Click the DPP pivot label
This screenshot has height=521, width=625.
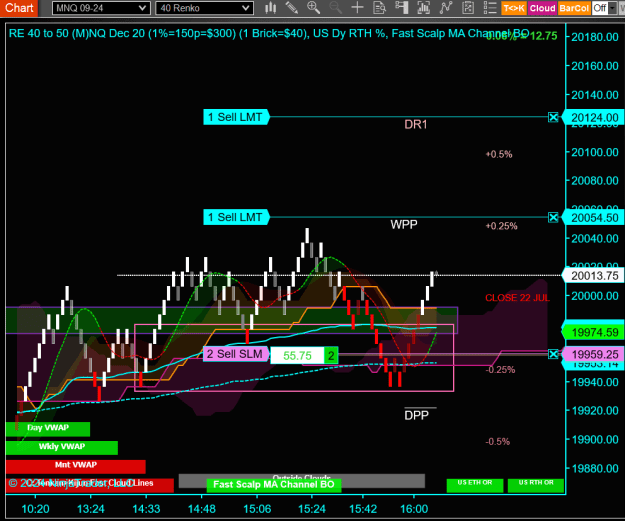[416, 416]
